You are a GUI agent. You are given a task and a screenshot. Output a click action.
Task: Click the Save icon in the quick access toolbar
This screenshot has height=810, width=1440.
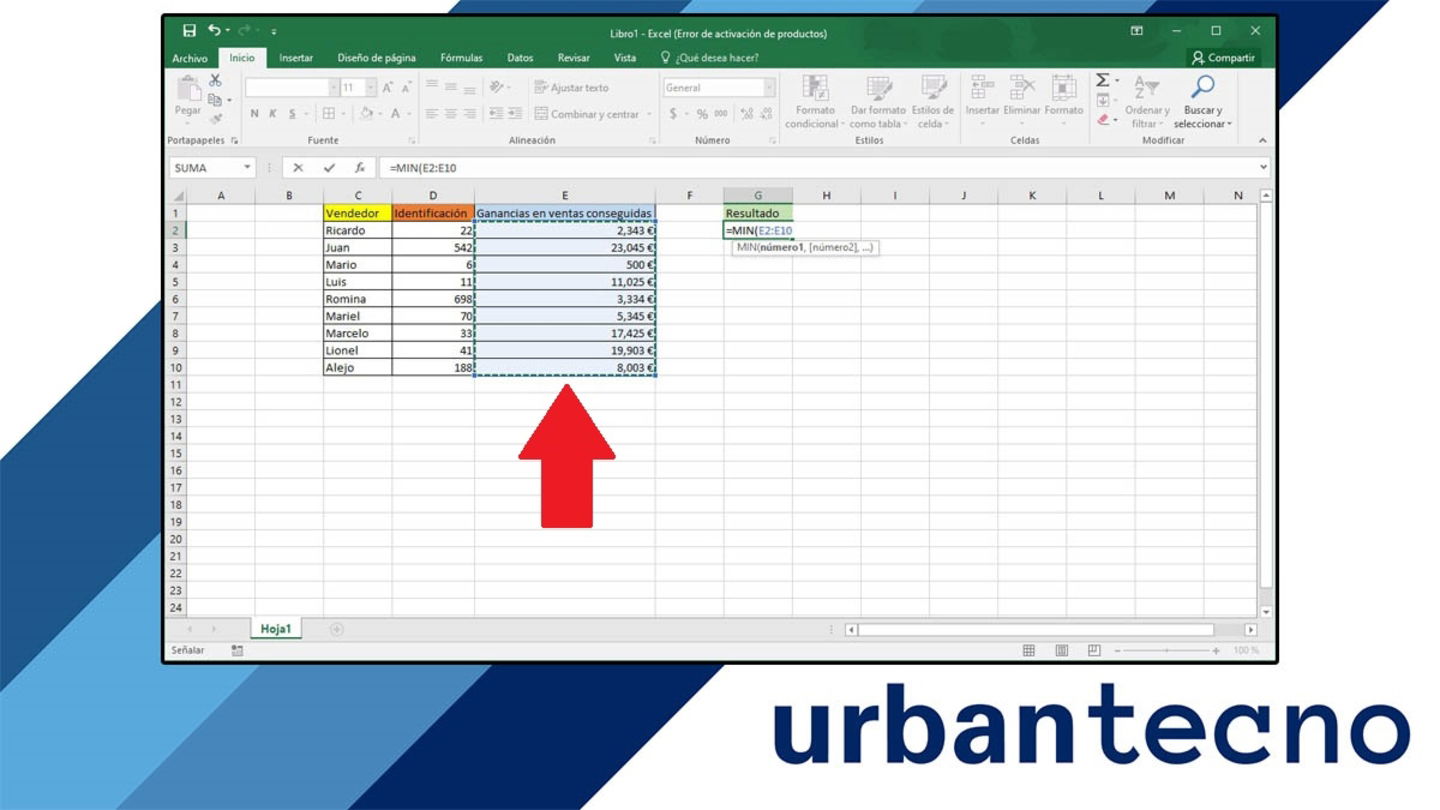click(x=189, y=32)
